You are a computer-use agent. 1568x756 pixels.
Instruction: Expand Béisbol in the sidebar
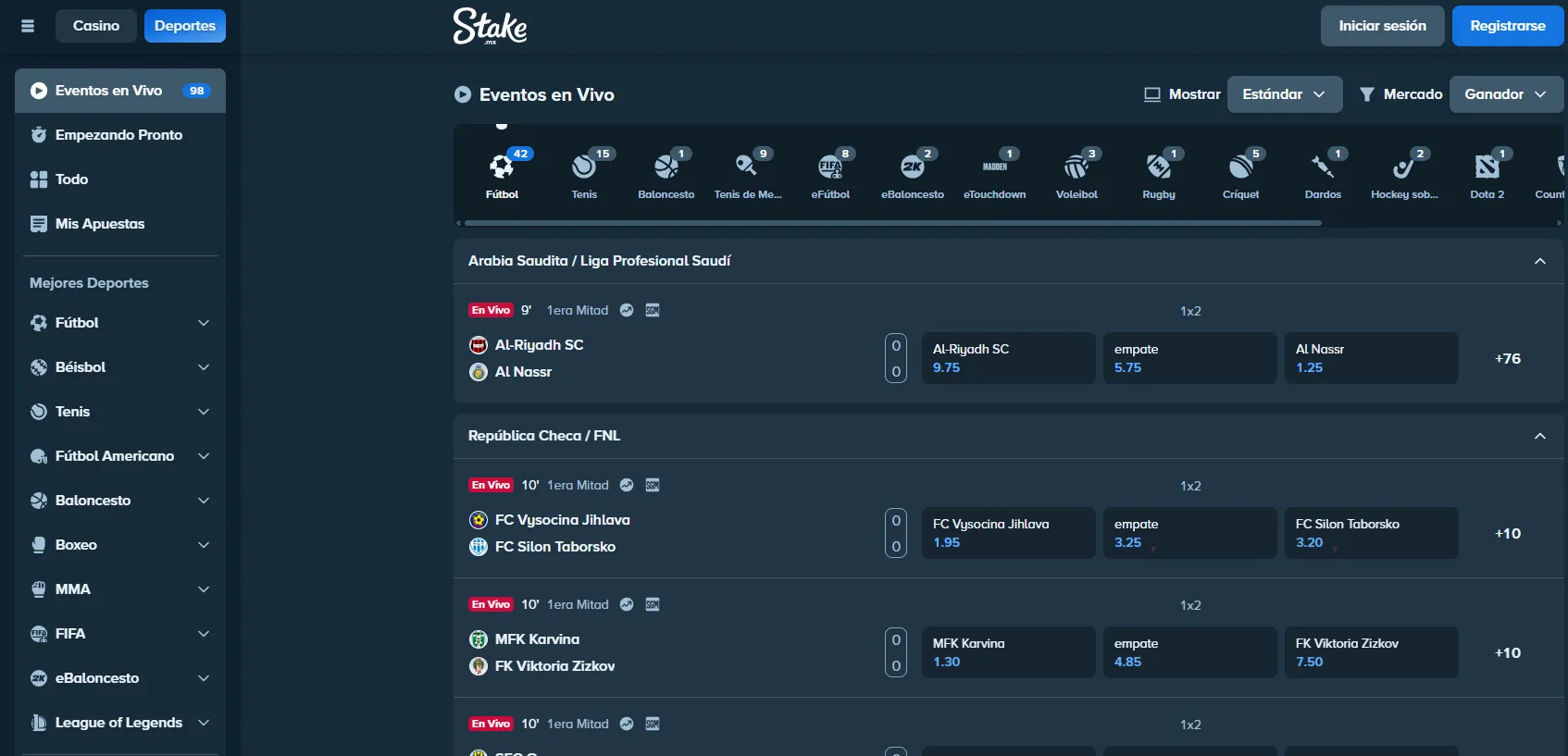click(204, 367)
